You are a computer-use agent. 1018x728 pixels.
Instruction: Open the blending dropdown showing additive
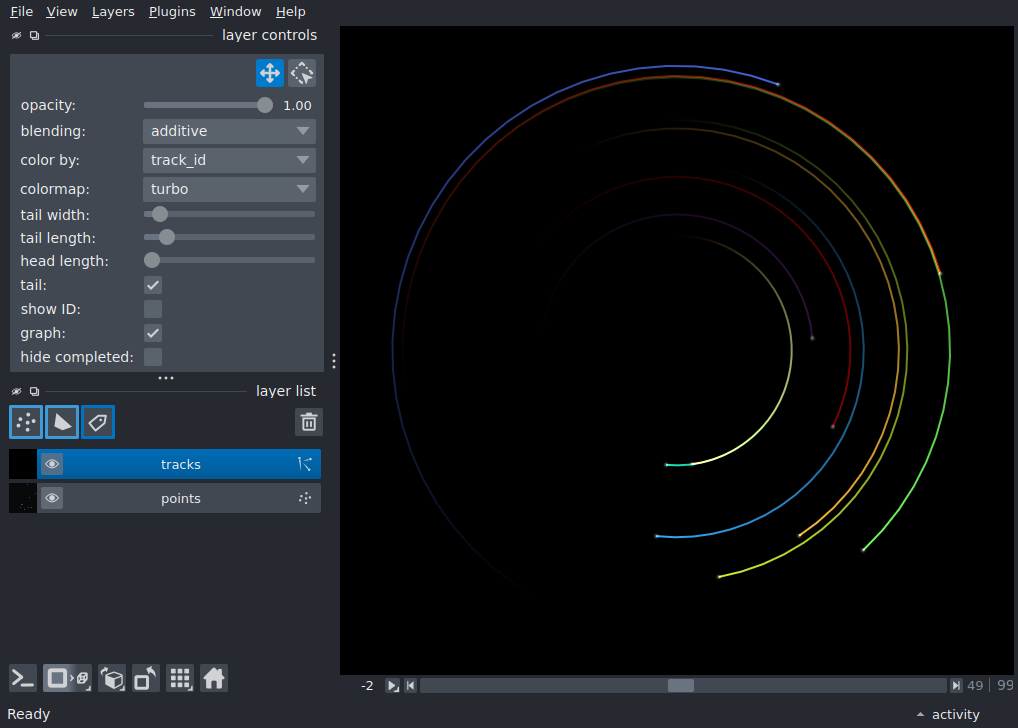[x=229, y=131]
